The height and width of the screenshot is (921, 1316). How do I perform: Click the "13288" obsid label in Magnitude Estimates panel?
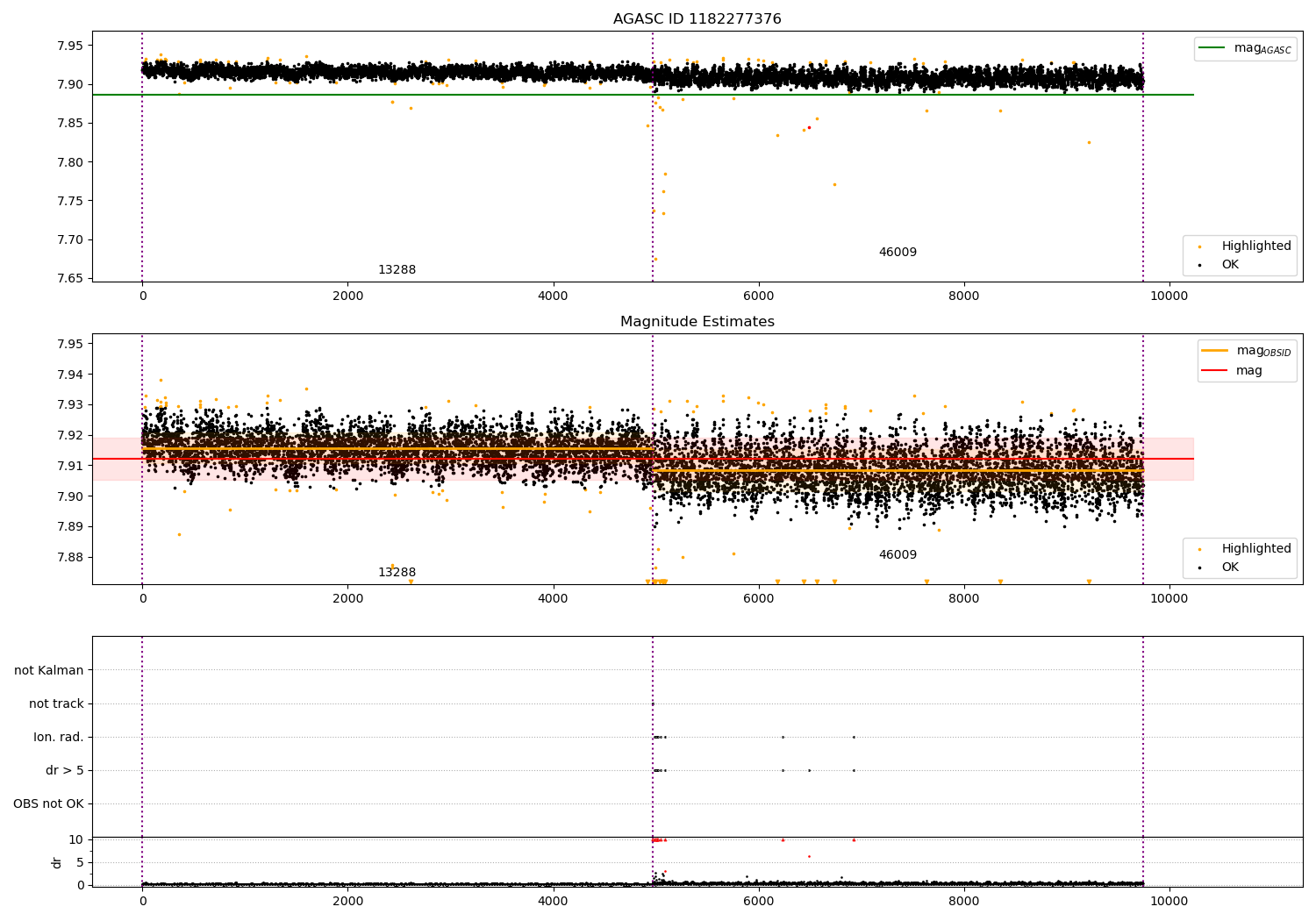(397, 573)
